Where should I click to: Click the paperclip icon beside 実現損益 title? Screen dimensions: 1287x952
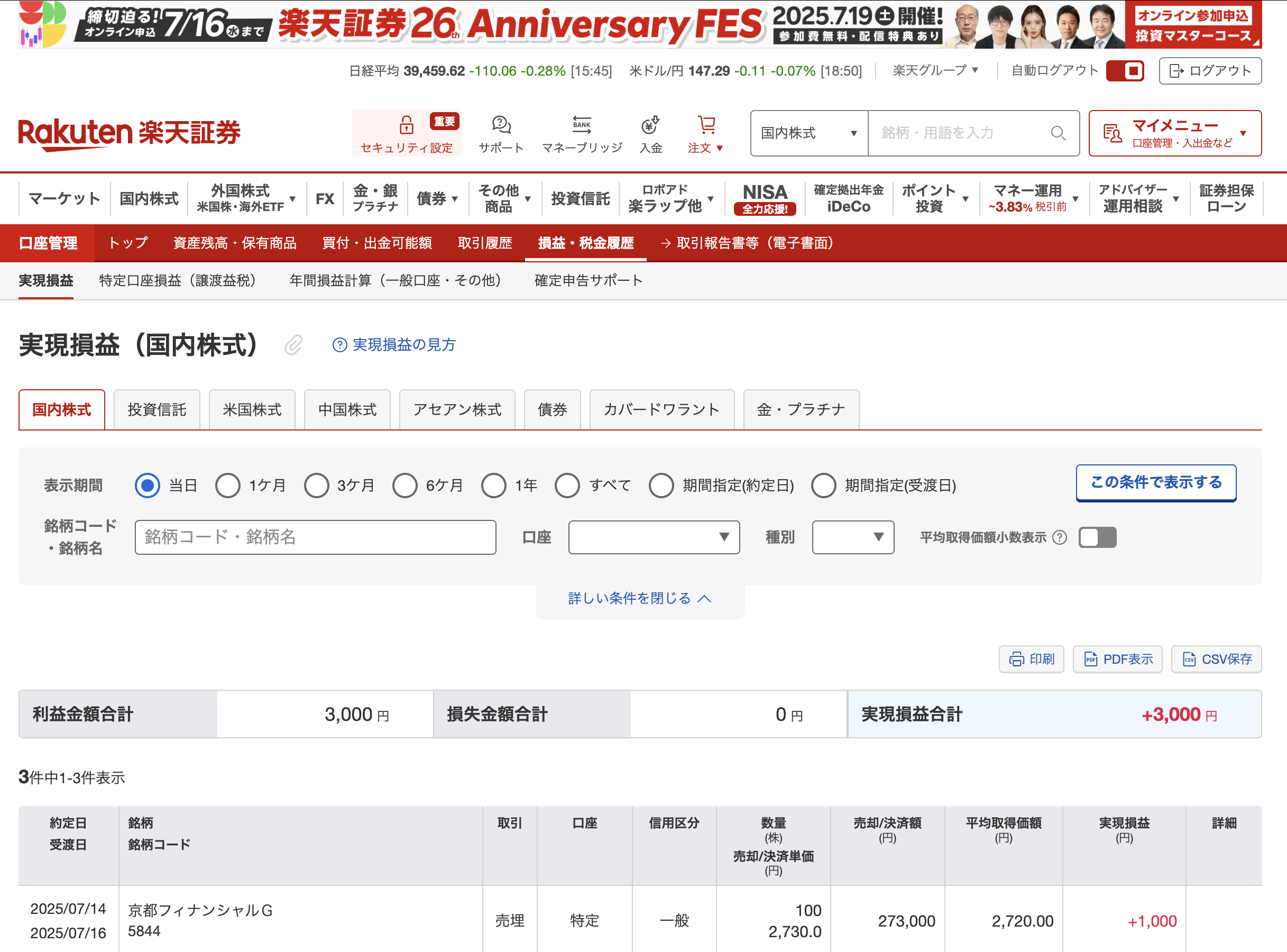point(293,345)
